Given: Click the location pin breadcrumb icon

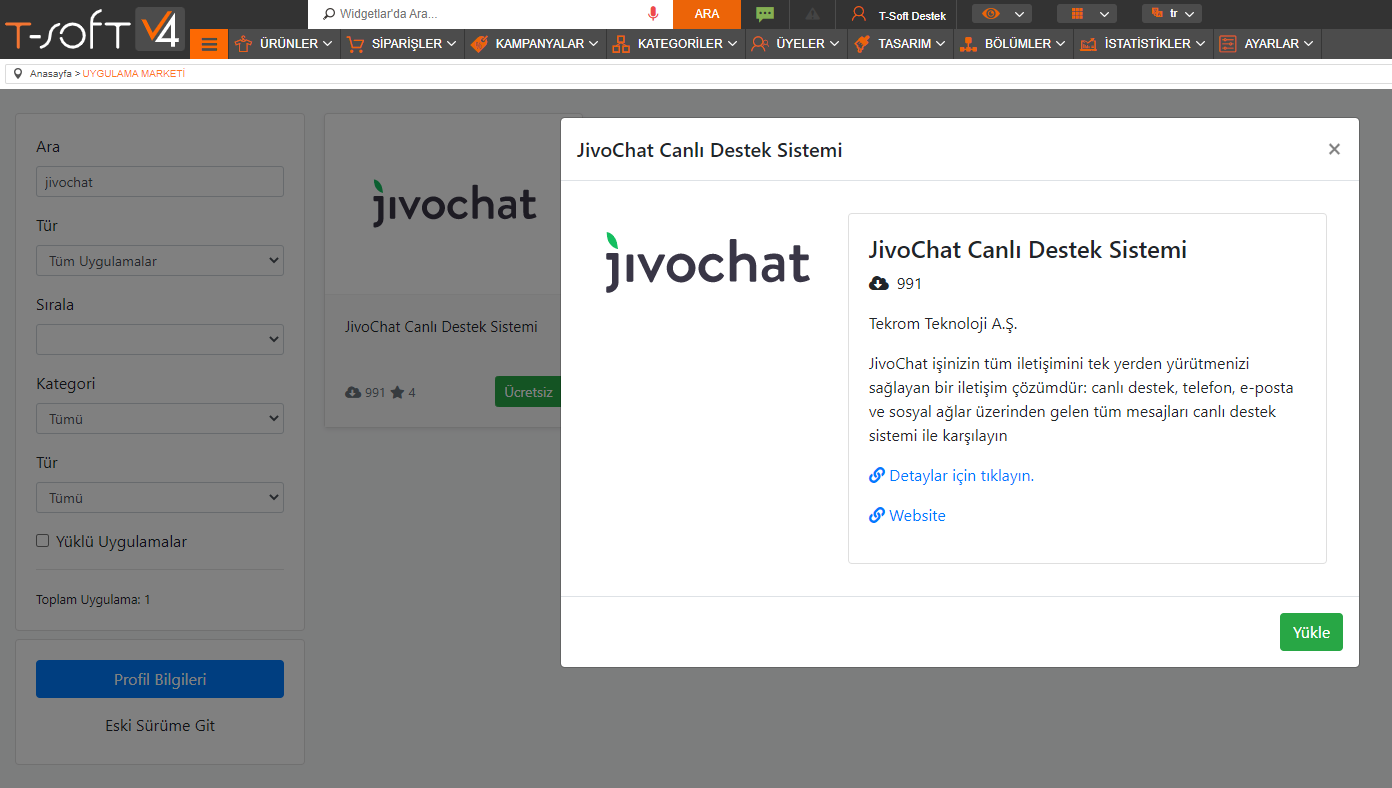Looking at the screenshot, I should (x=18, y=74).
